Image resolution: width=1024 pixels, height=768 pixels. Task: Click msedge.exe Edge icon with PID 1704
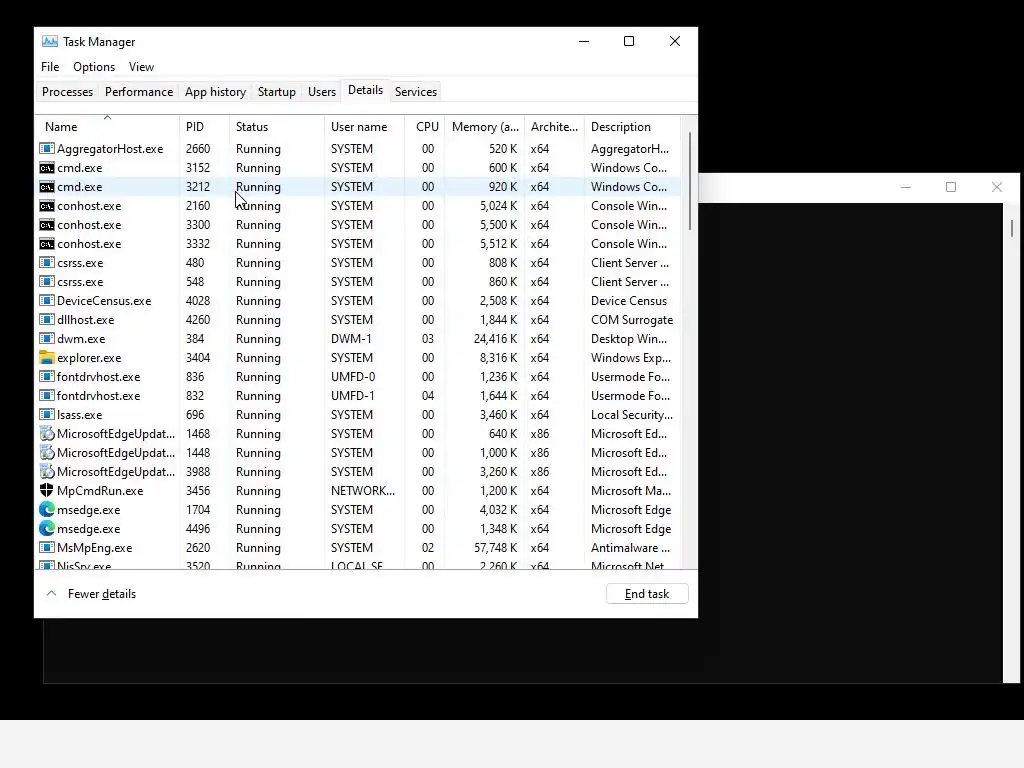pos(46,509)
